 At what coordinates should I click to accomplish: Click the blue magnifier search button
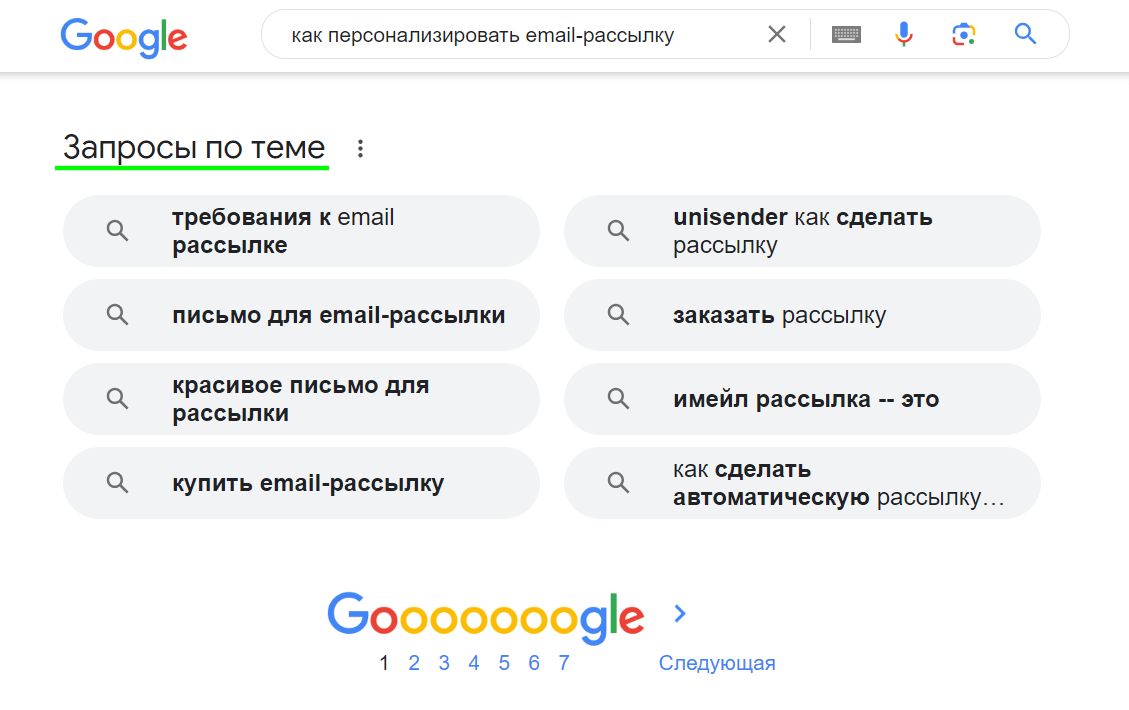[x=1025, y=34]
